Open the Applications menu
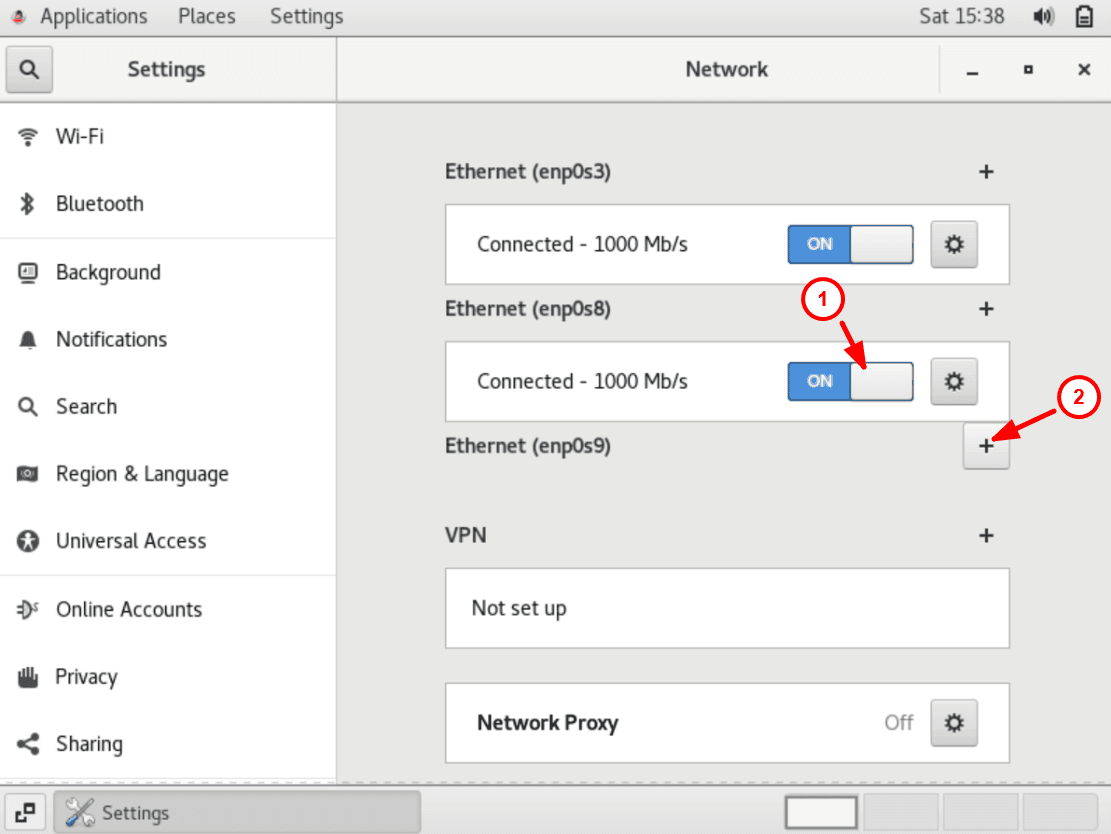This screenshot has height=834, width=1111. point(94,16)
